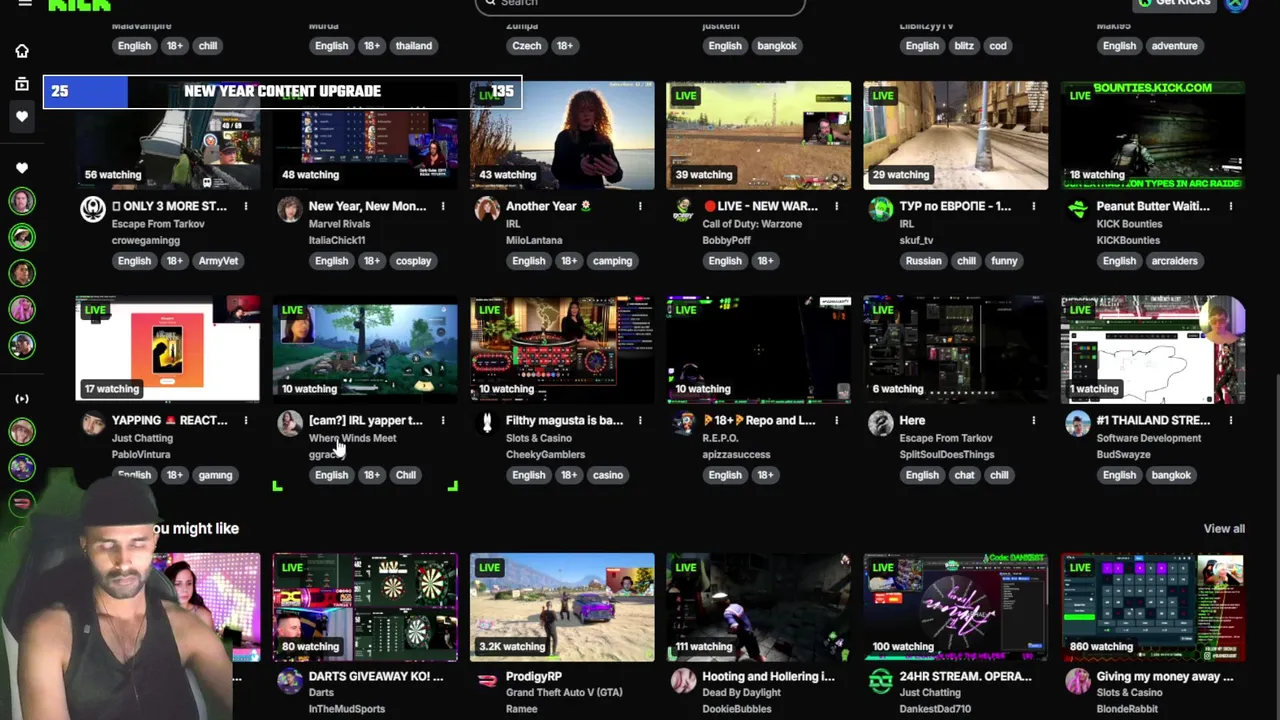Click the 'ArmyVet' tag

[218, 261]
